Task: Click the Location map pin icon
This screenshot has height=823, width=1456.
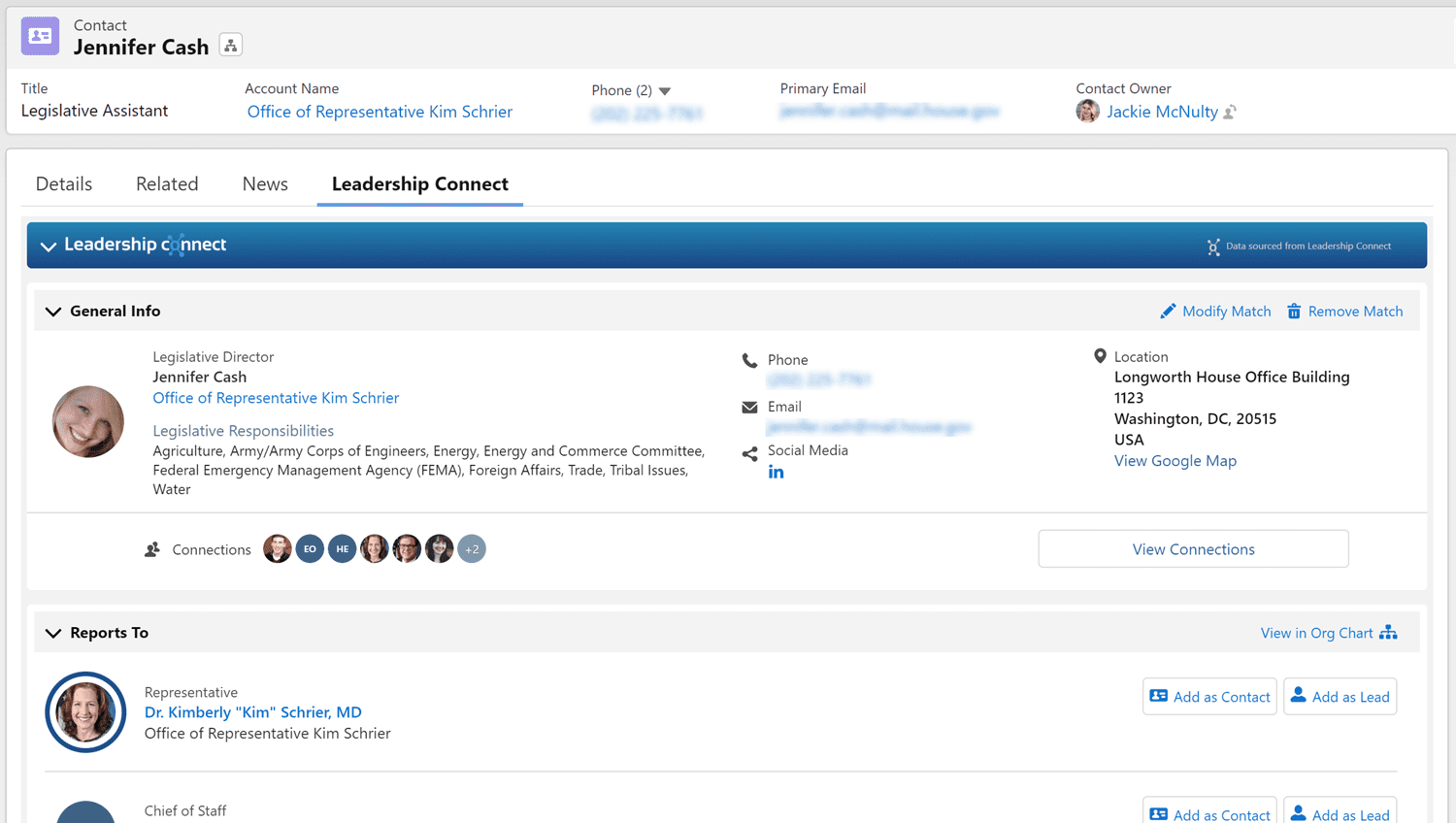Action: coord(1100,356)
